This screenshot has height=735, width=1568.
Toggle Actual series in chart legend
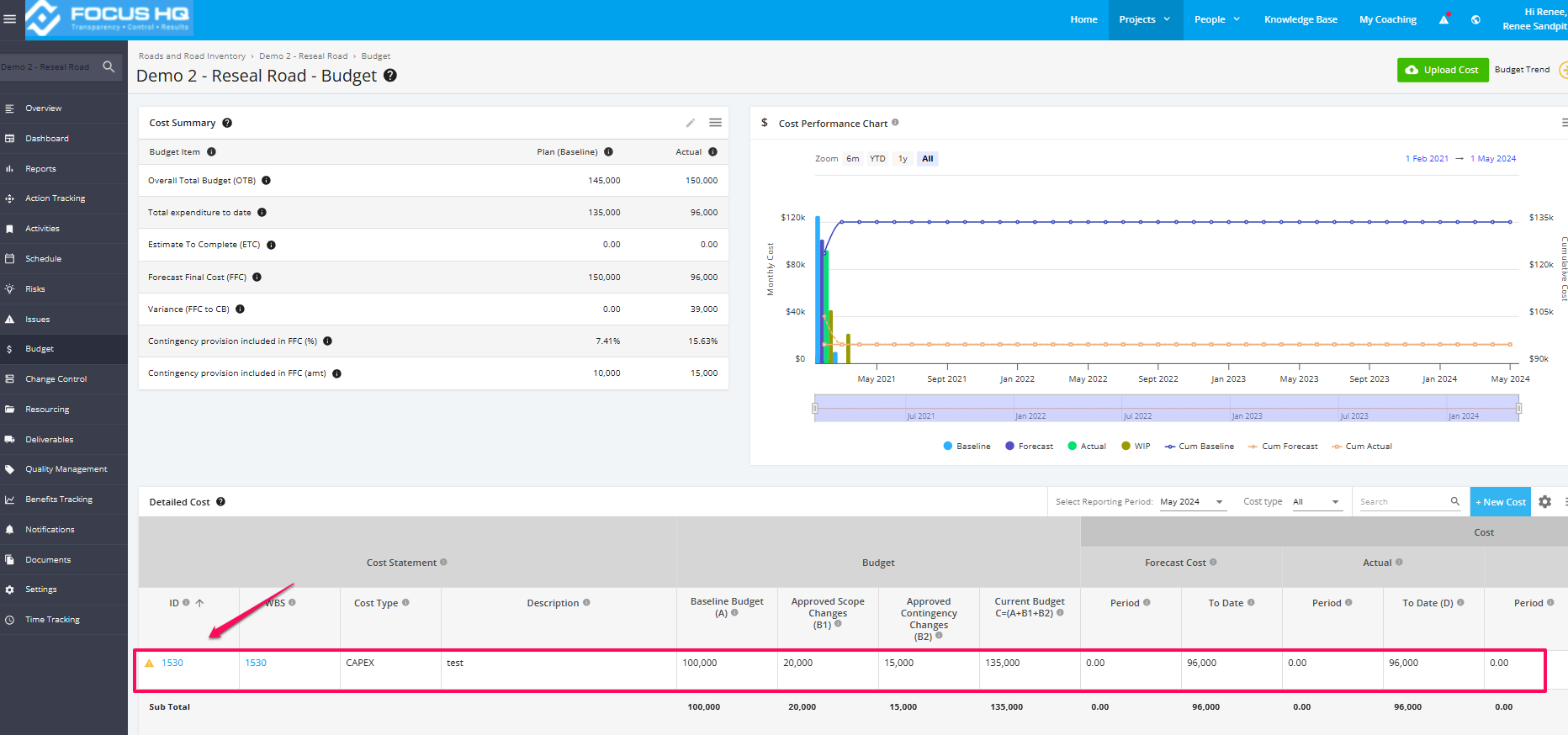[1087, 447]
